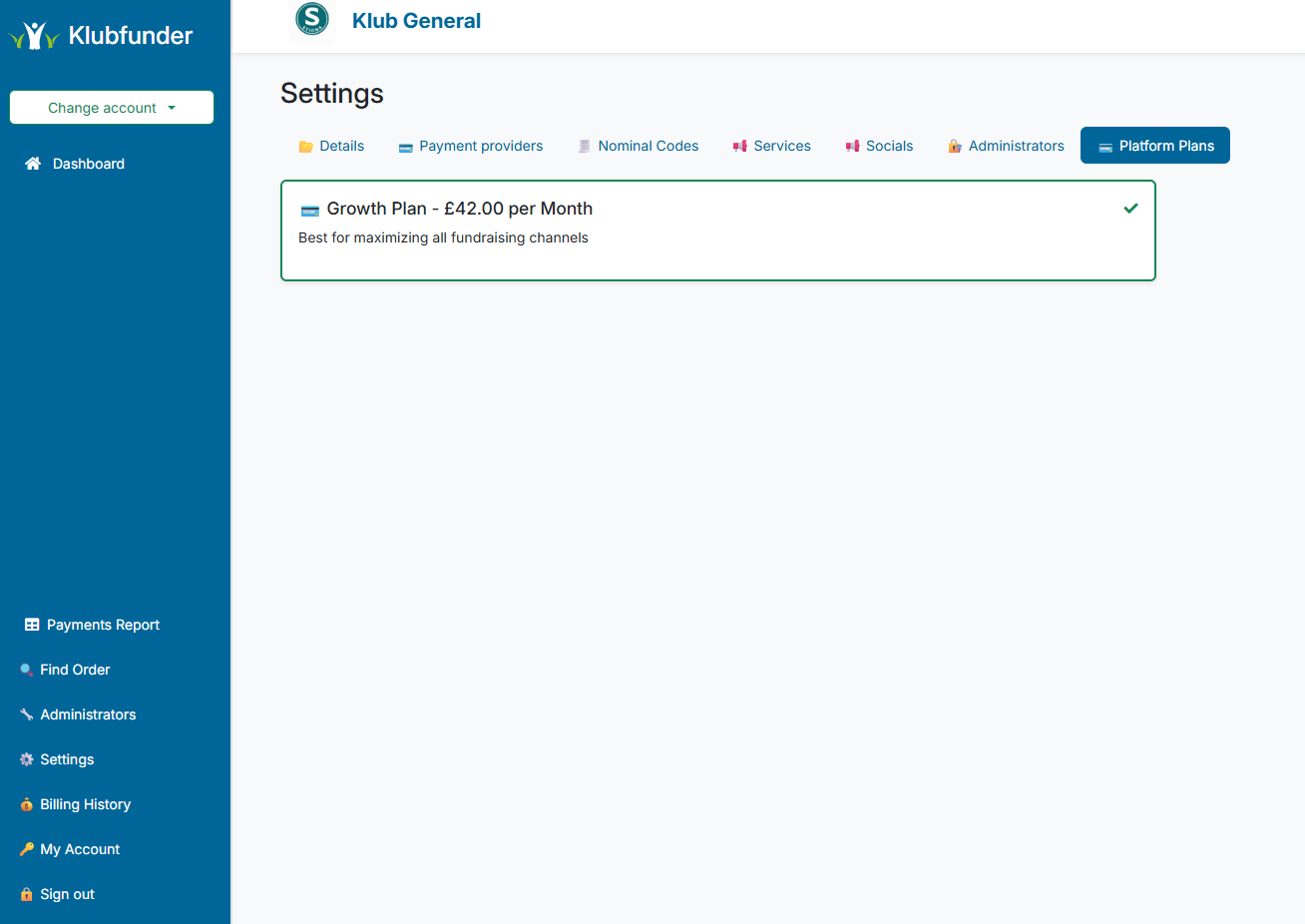The image size is (1305, 924).
Task: Open the Socials settings tab
Action: coord(879,146)
